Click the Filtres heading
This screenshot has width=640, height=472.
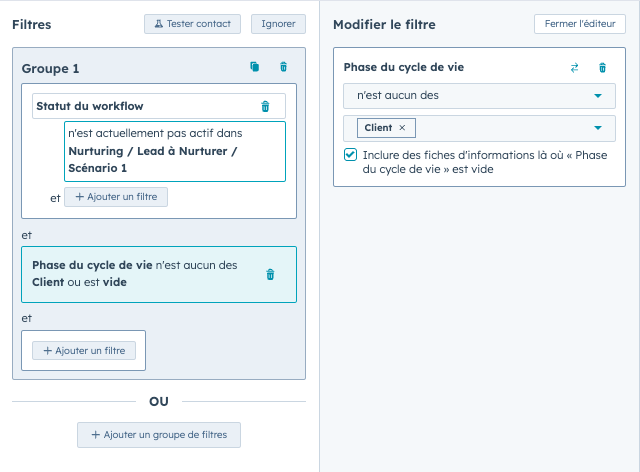[x=31, y=24]
